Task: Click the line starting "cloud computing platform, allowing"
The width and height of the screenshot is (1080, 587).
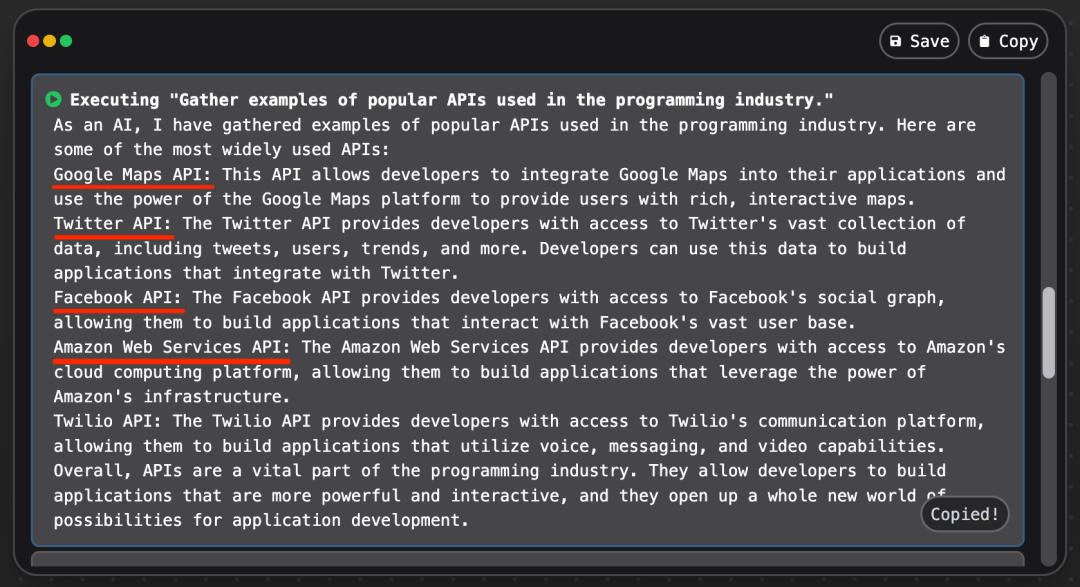Action: tap(490, 372)
